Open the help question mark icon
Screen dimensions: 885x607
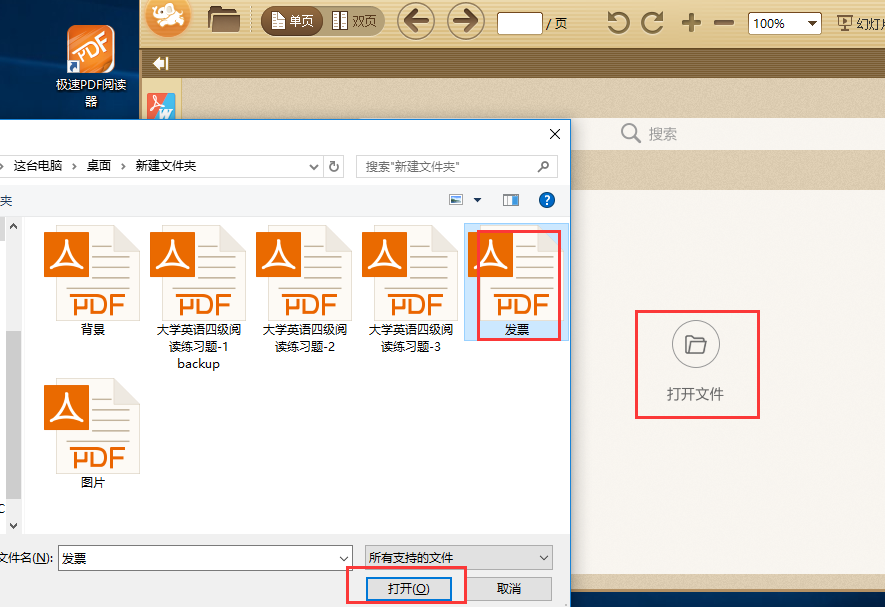click(x=546, y=200)
